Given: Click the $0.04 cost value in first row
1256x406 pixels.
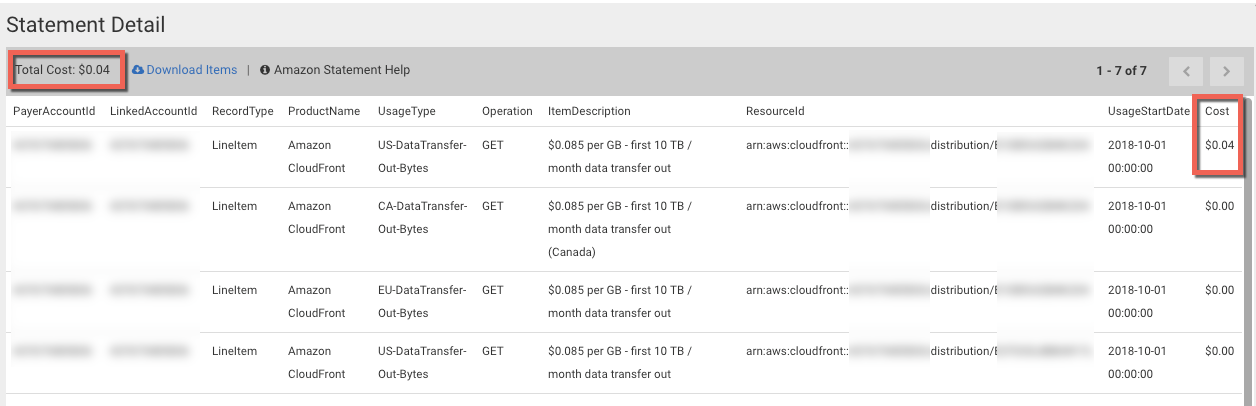Looking at the screenshot, I should click(1220, 145).
